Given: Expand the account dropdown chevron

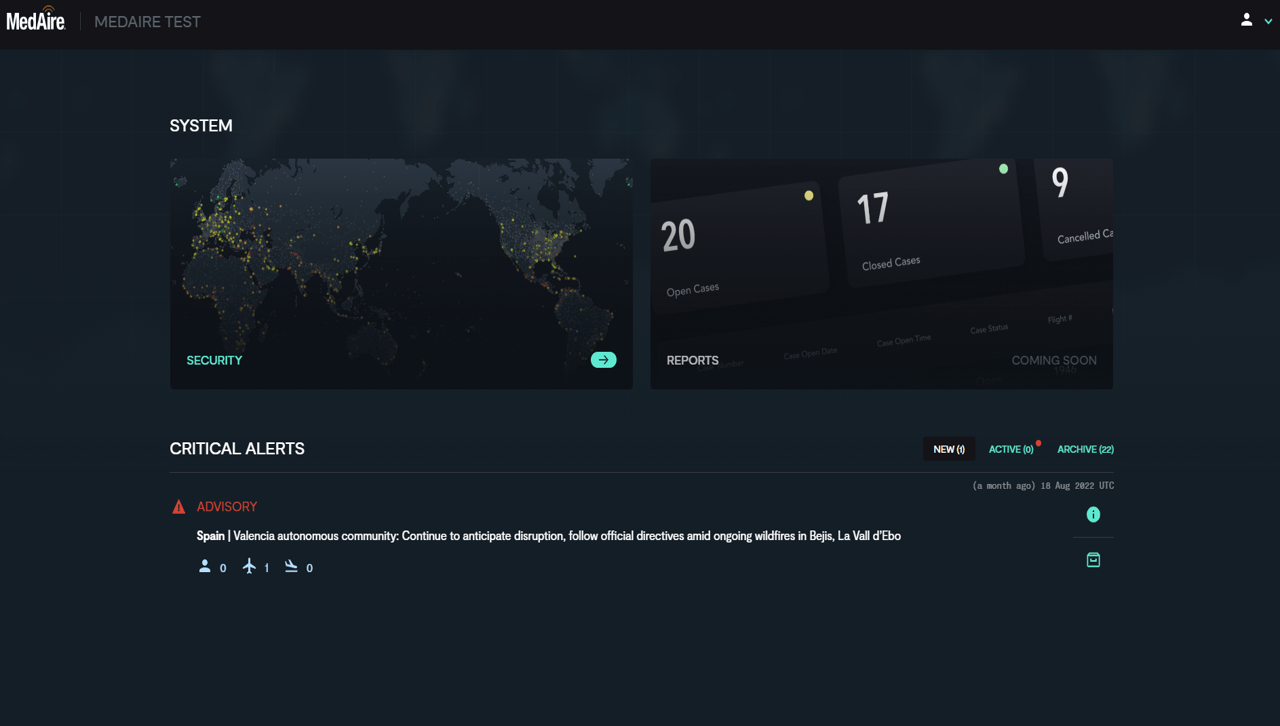Looking at the screenshot, I should point(1268,21).
